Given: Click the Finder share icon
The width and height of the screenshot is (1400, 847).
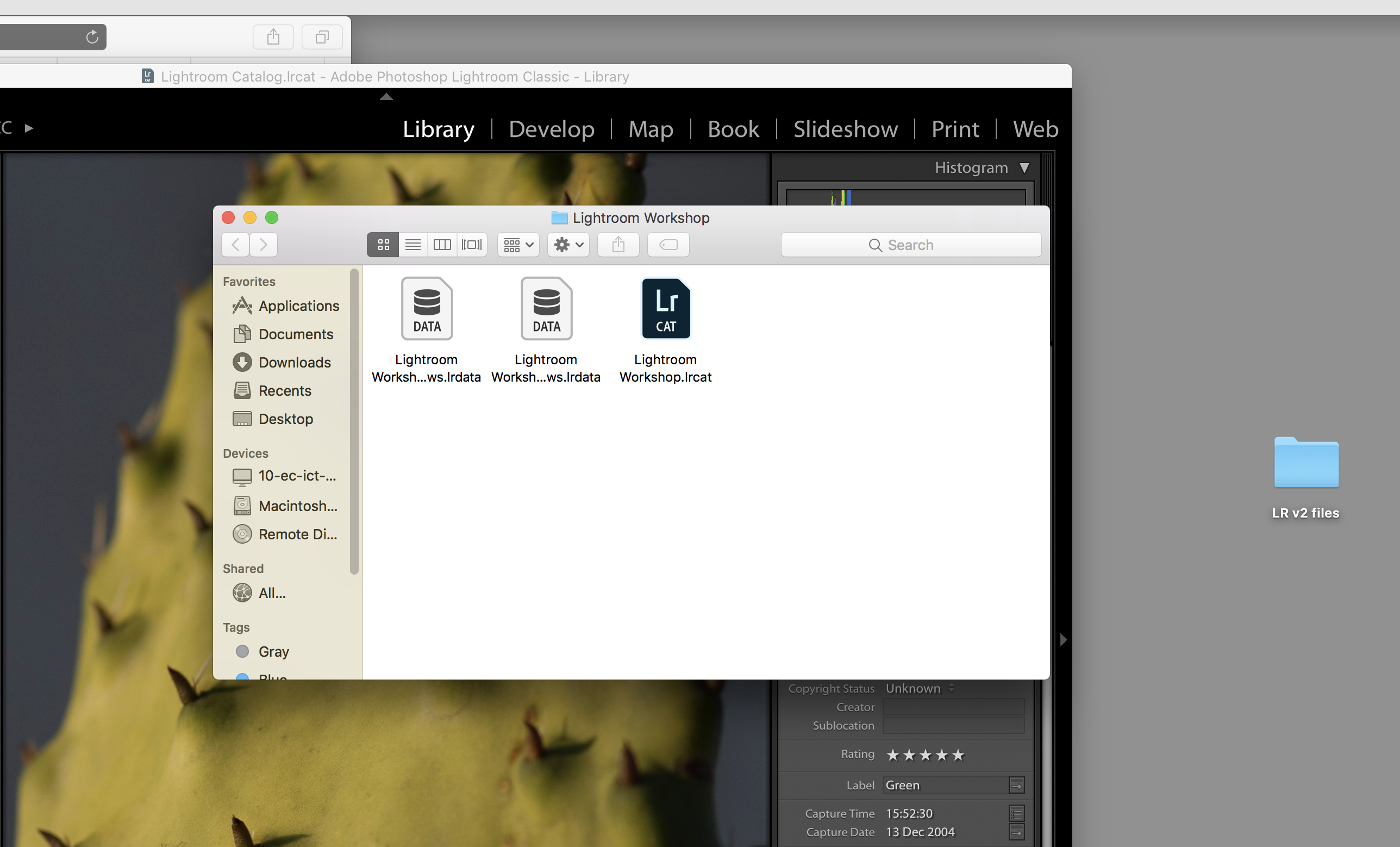Looking at the screenshot, I should 618,245.
